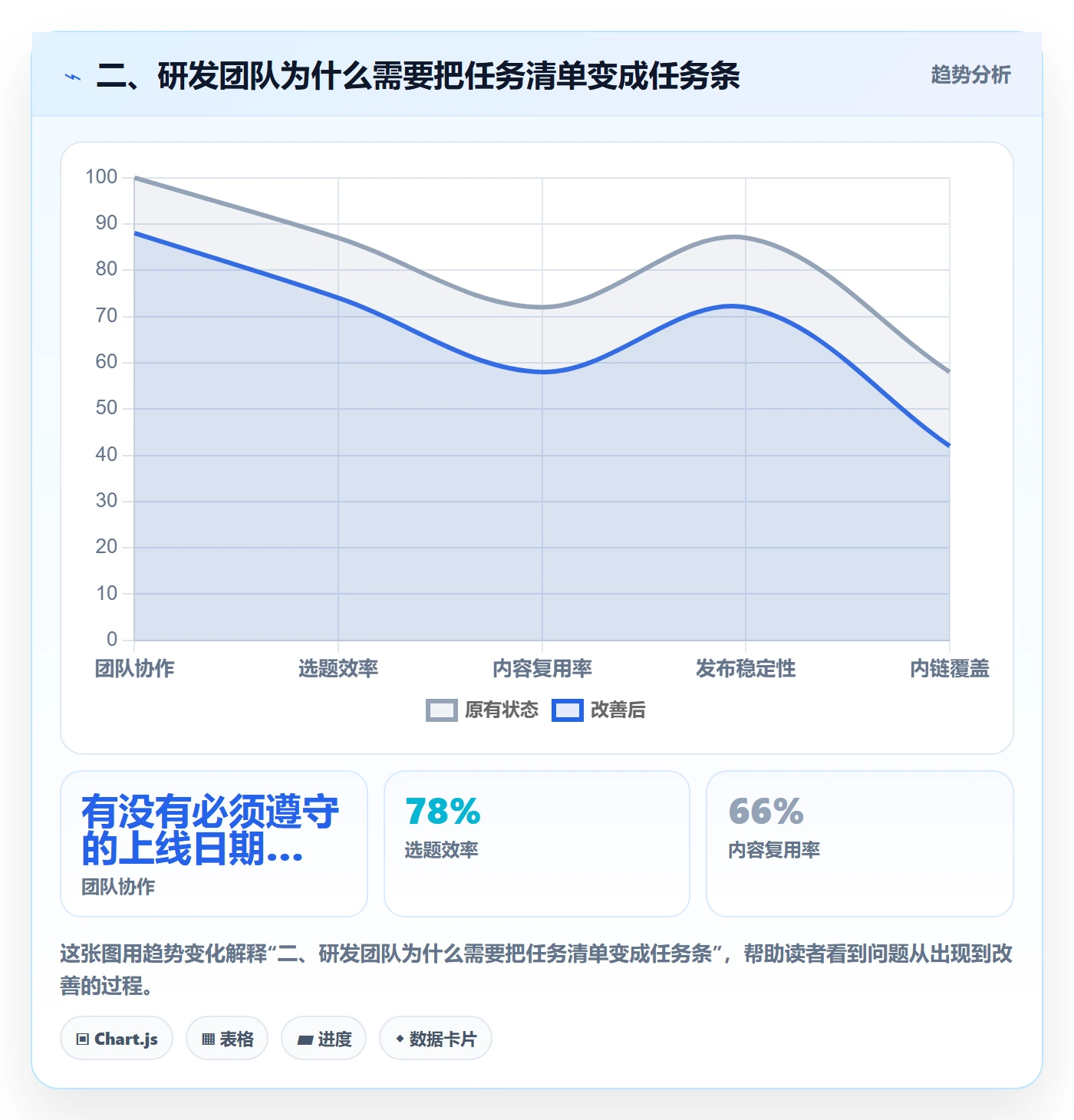Toggle the 改善后 legend swatch
This screenshot has height=1120, width=1074.
568,710
